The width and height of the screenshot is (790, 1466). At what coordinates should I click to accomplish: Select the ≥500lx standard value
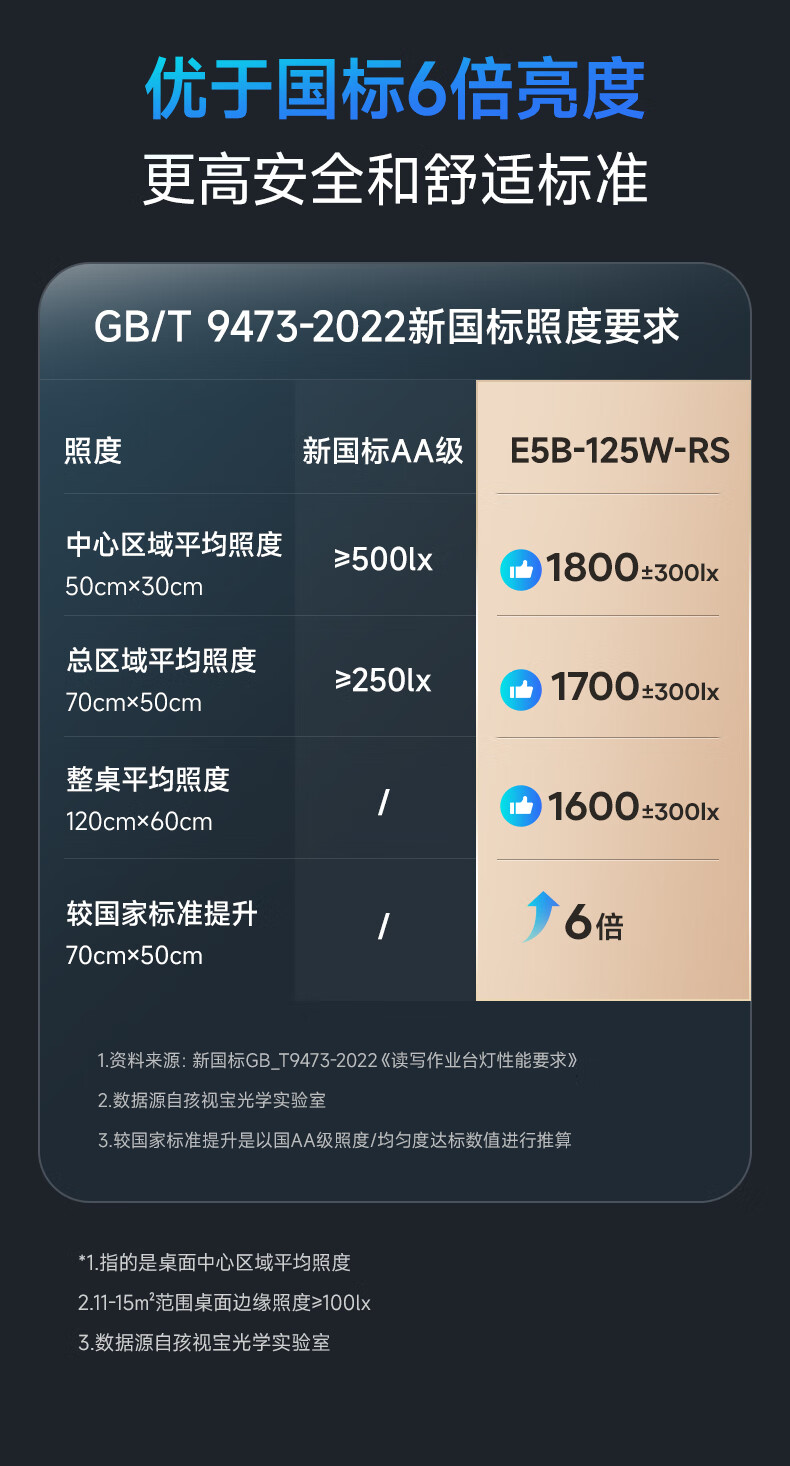383,559
